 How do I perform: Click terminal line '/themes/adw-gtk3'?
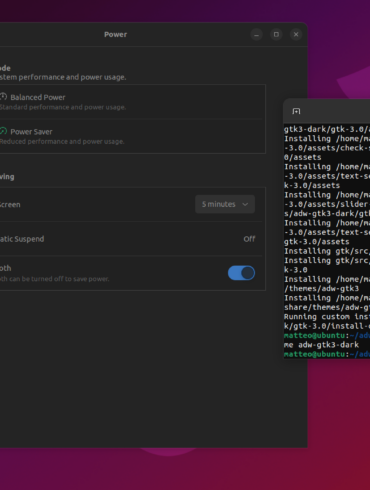coord(321,289)
